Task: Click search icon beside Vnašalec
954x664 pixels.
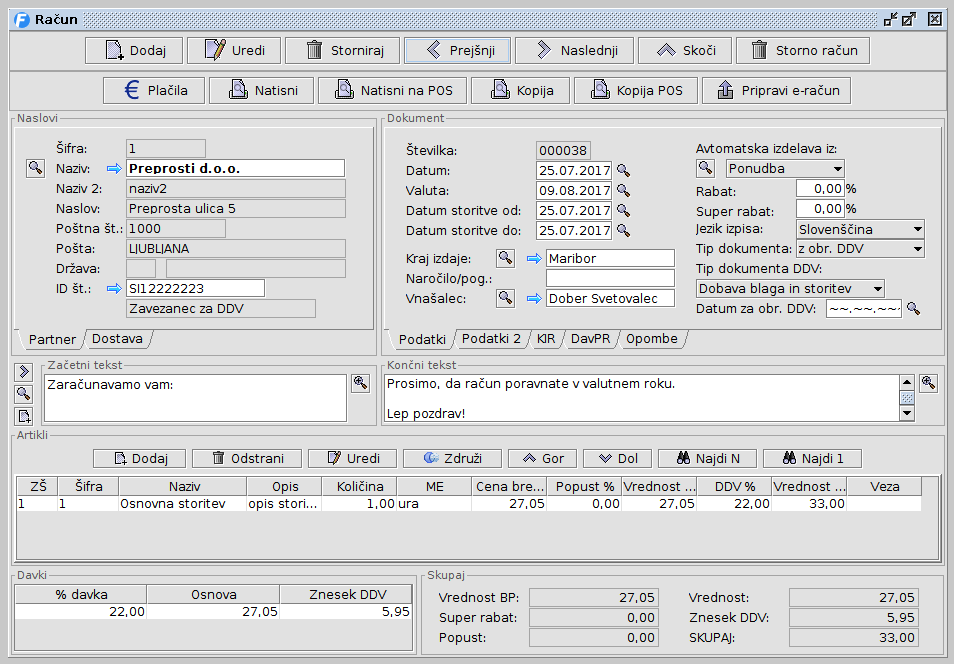Action: 505,298
